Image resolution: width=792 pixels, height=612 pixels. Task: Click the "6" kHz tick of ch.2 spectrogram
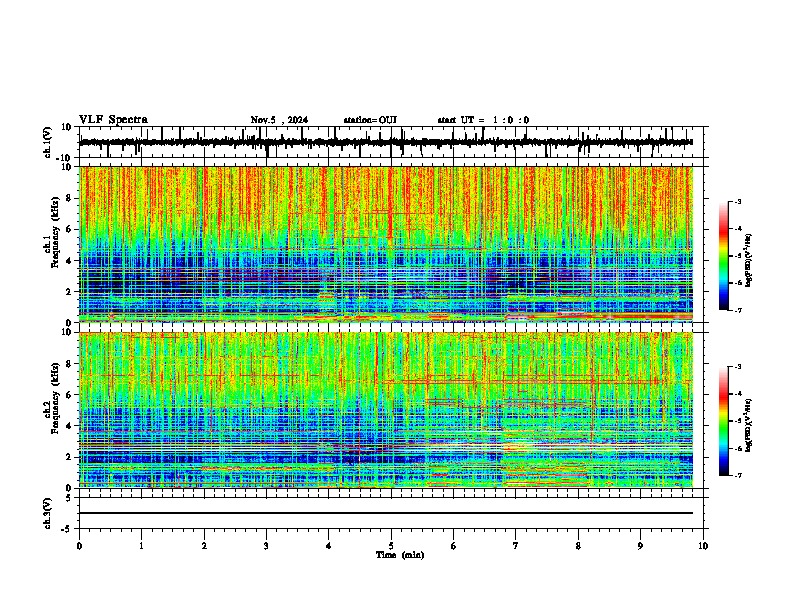(x=69, y=395)
